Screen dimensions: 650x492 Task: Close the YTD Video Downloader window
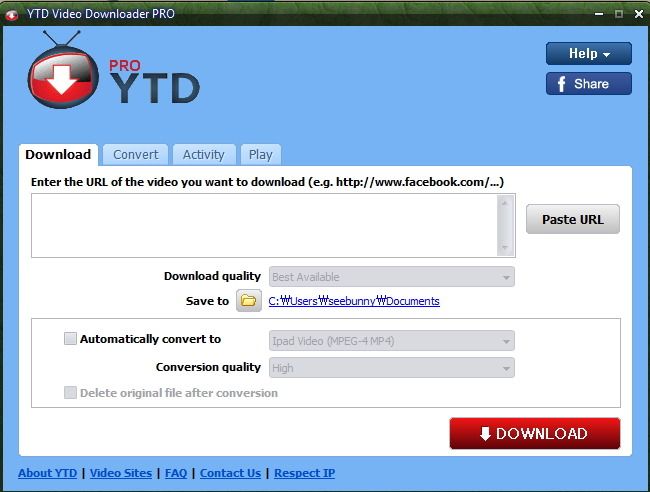click(639, 14)
